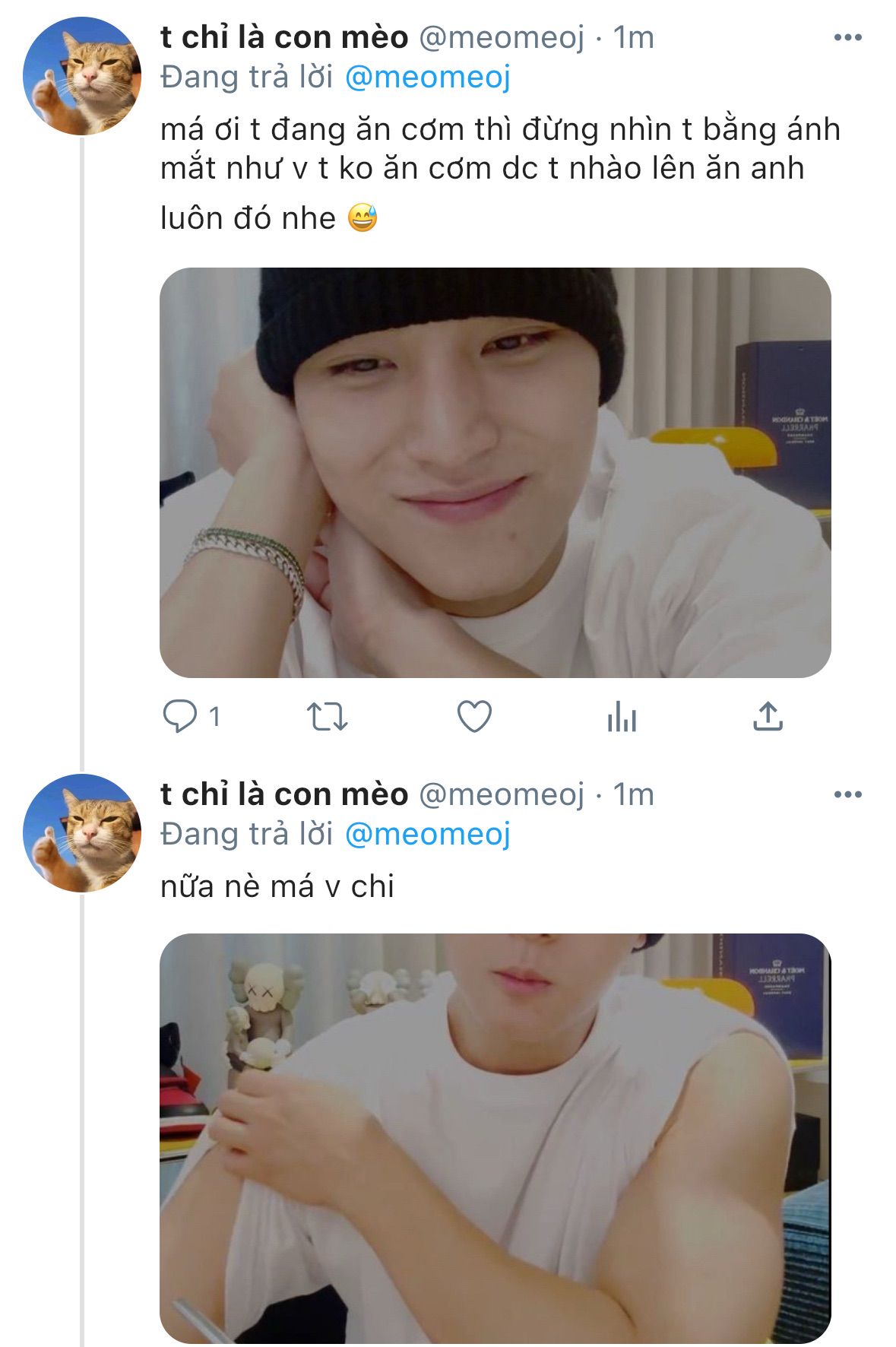Open cat avatar on first tweet
Screen dimensions: 896x1347
[82, 76]
